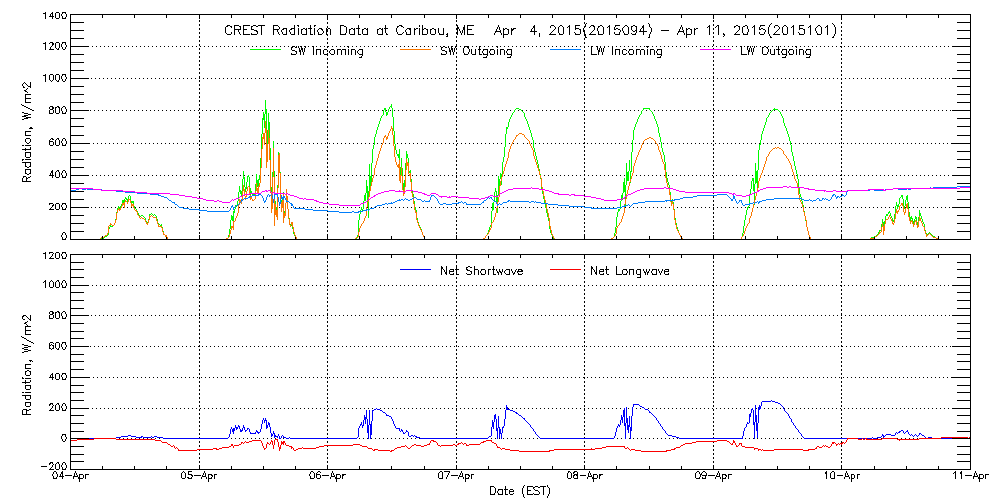The image size is (1000, 500).
Task: Click the 11-Apr date on x-axis
Action: click(x=969, y=477)
